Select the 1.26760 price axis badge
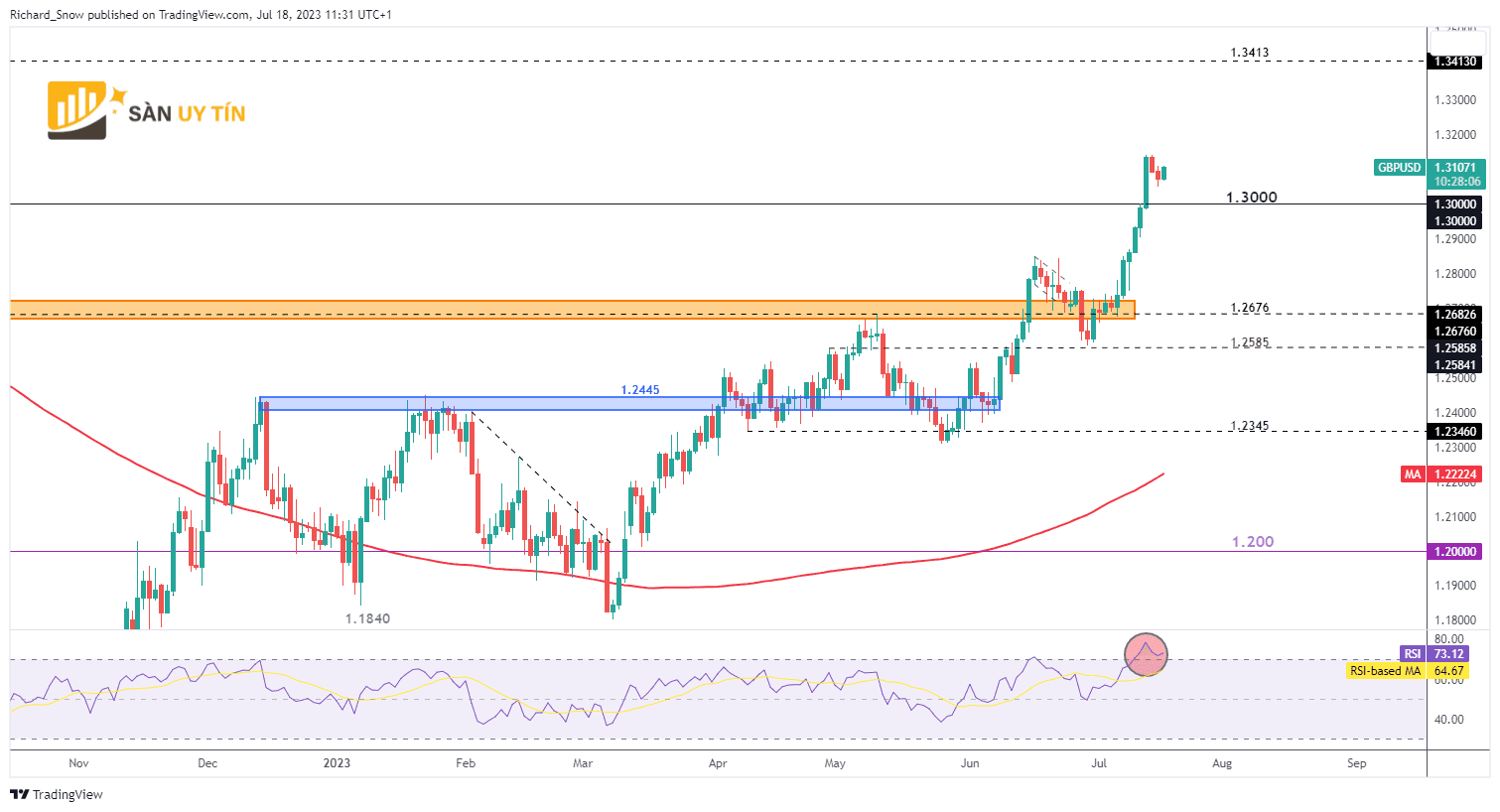The height and width of the screenshot is (812, 1500). point(1456,332)
